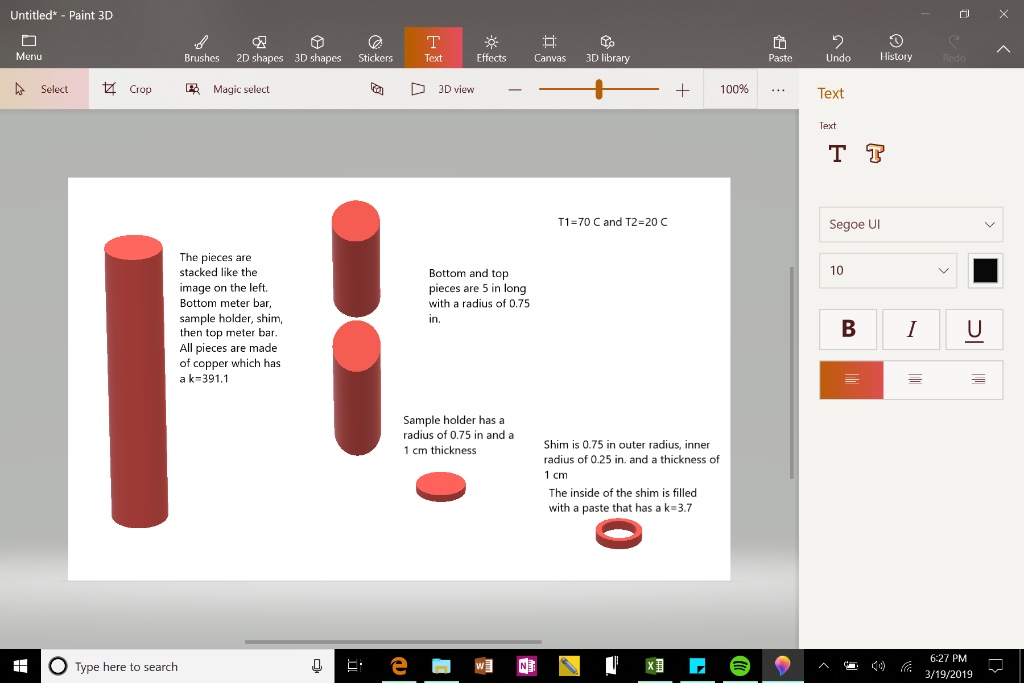Open the Canvas settings
1024x683 pixels.
549,48
